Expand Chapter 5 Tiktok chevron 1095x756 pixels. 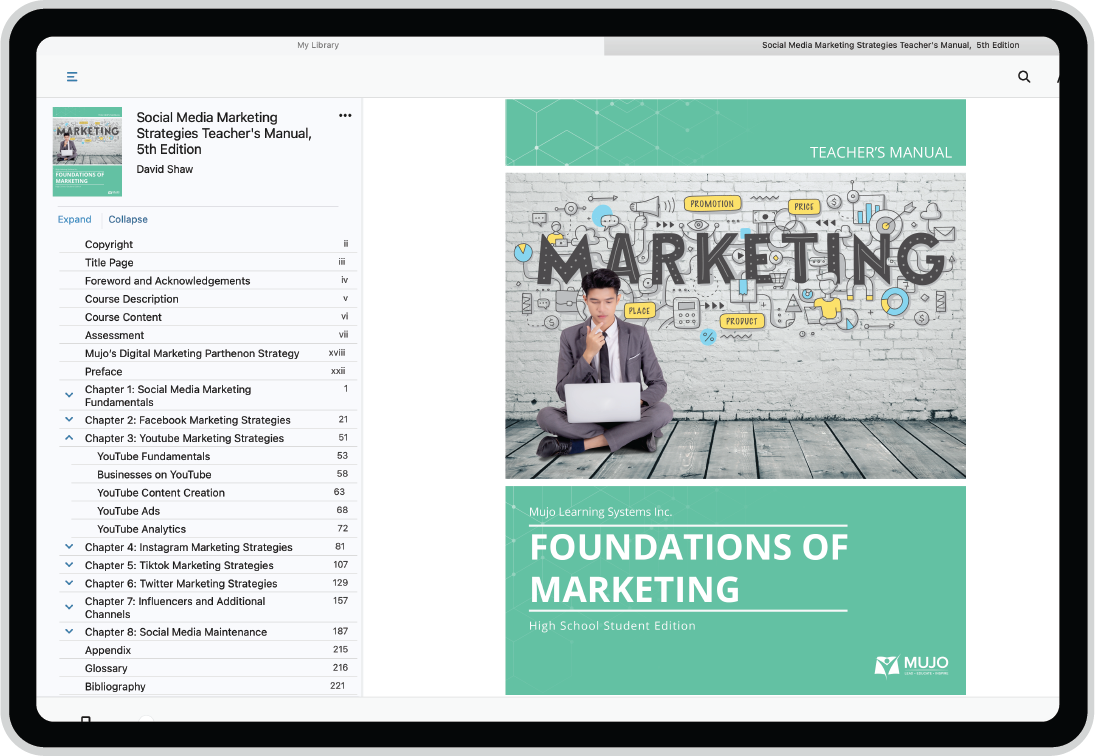69,565
